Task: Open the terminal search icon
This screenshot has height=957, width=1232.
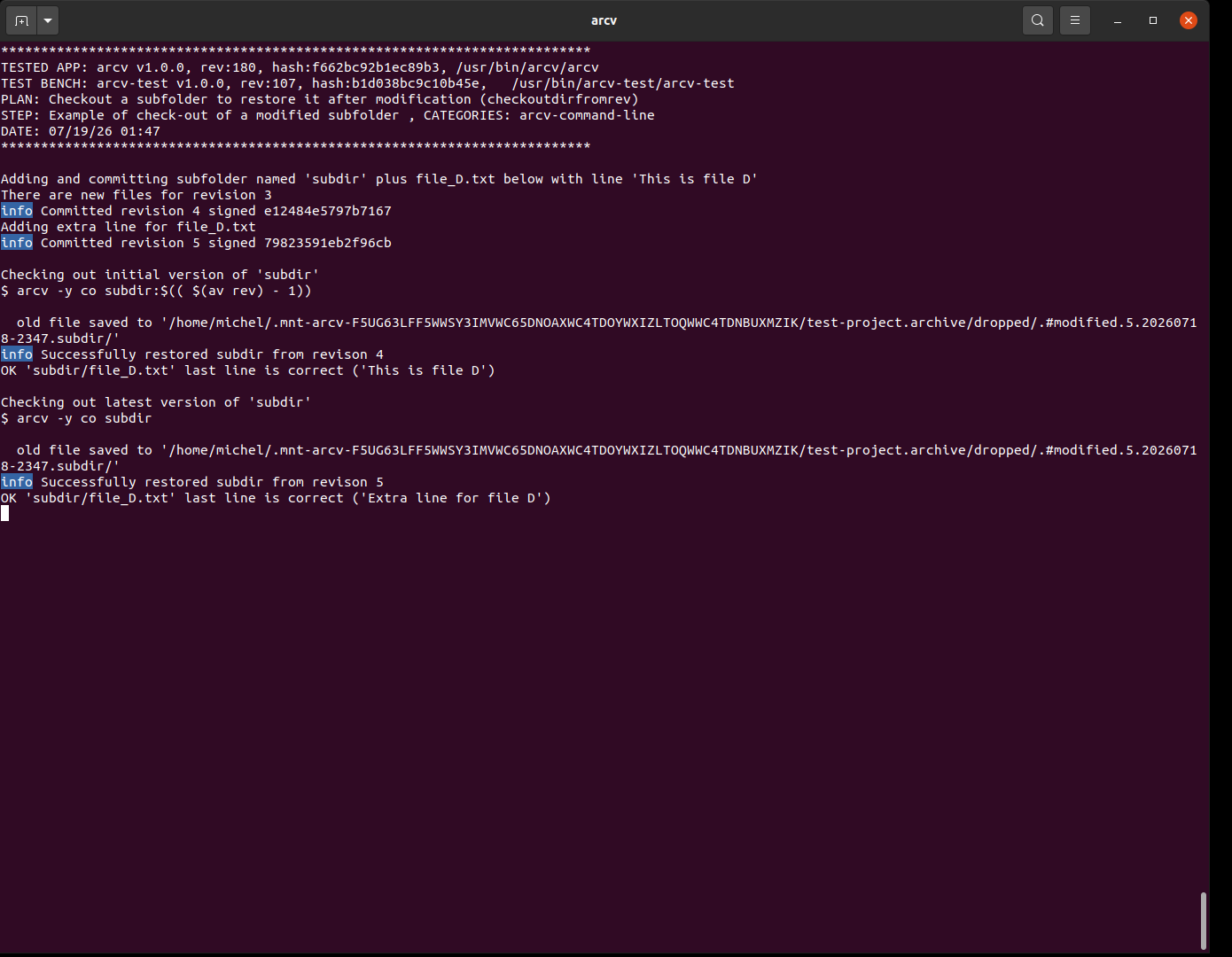Action: [1038, 20]
